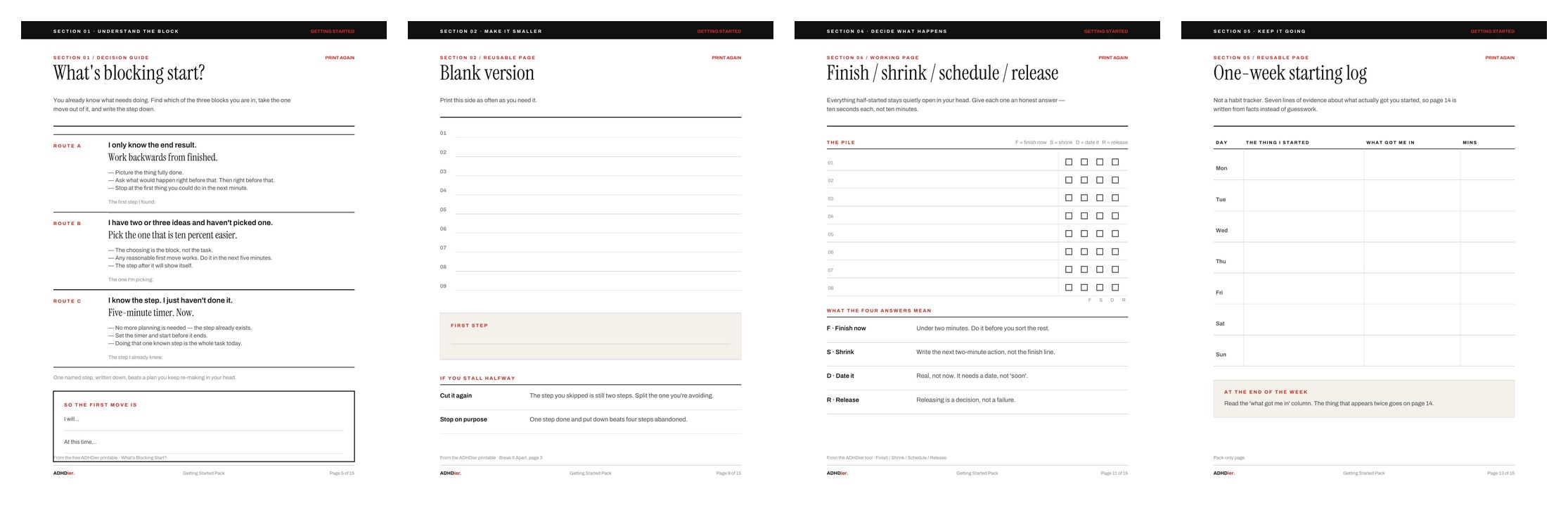Click Print Again on the What's blocking start page
This screenshot has width=1568, height=515.
[340, 58]
